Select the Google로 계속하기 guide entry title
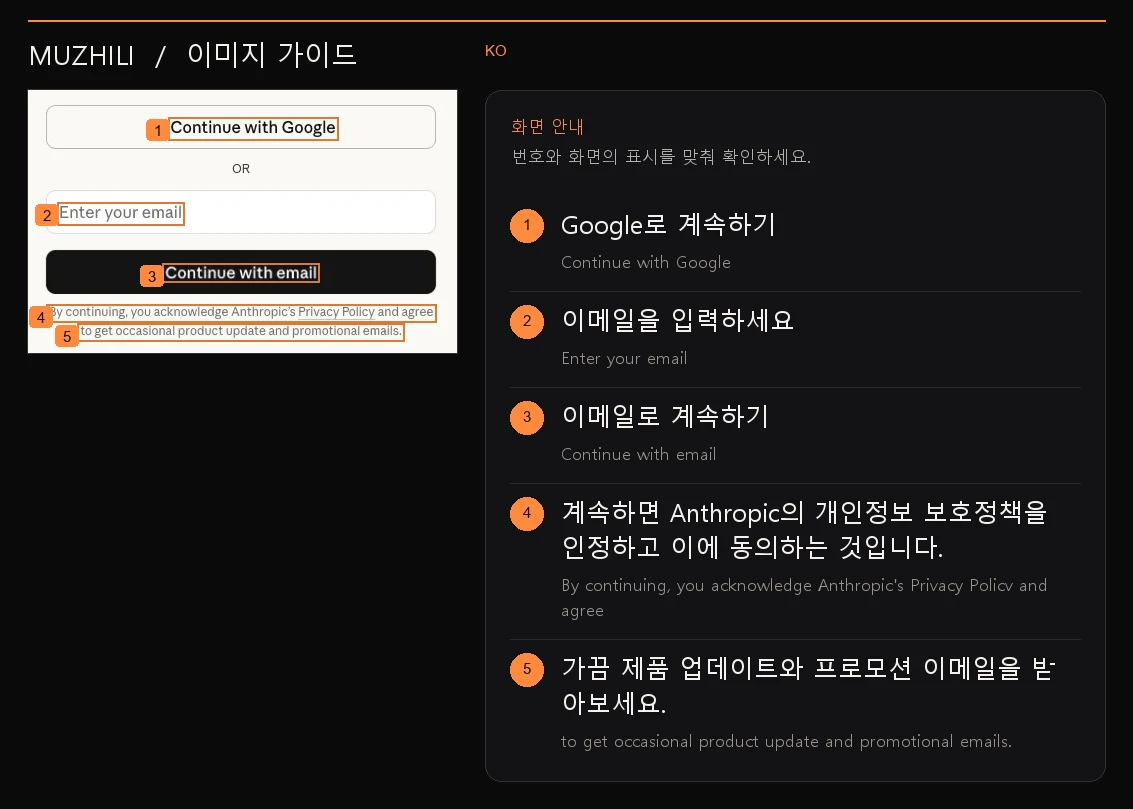This screenshot has height=809, width=1133. click(x=668, y=225)
